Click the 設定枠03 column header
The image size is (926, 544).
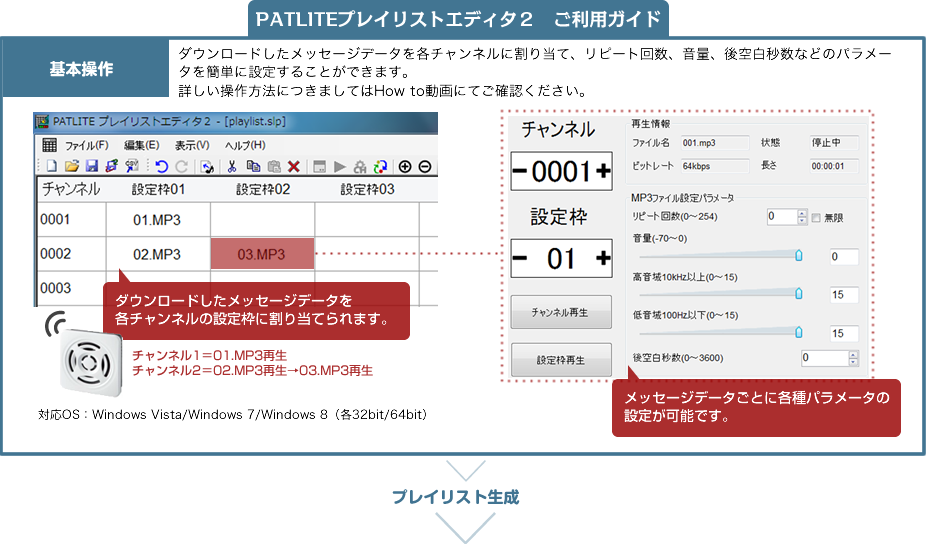367,190
